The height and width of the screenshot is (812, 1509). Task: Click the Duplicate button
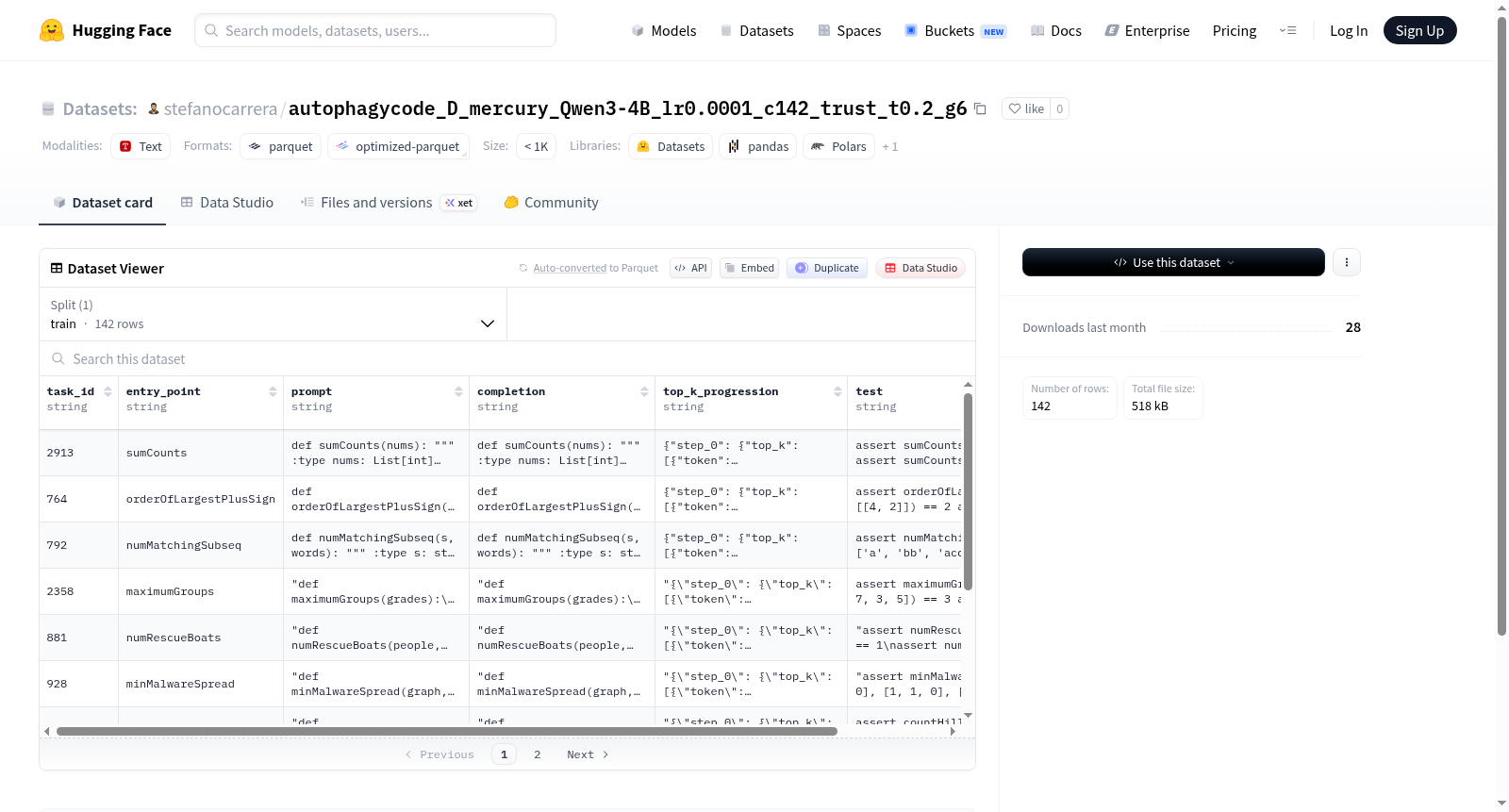point(827,268)
